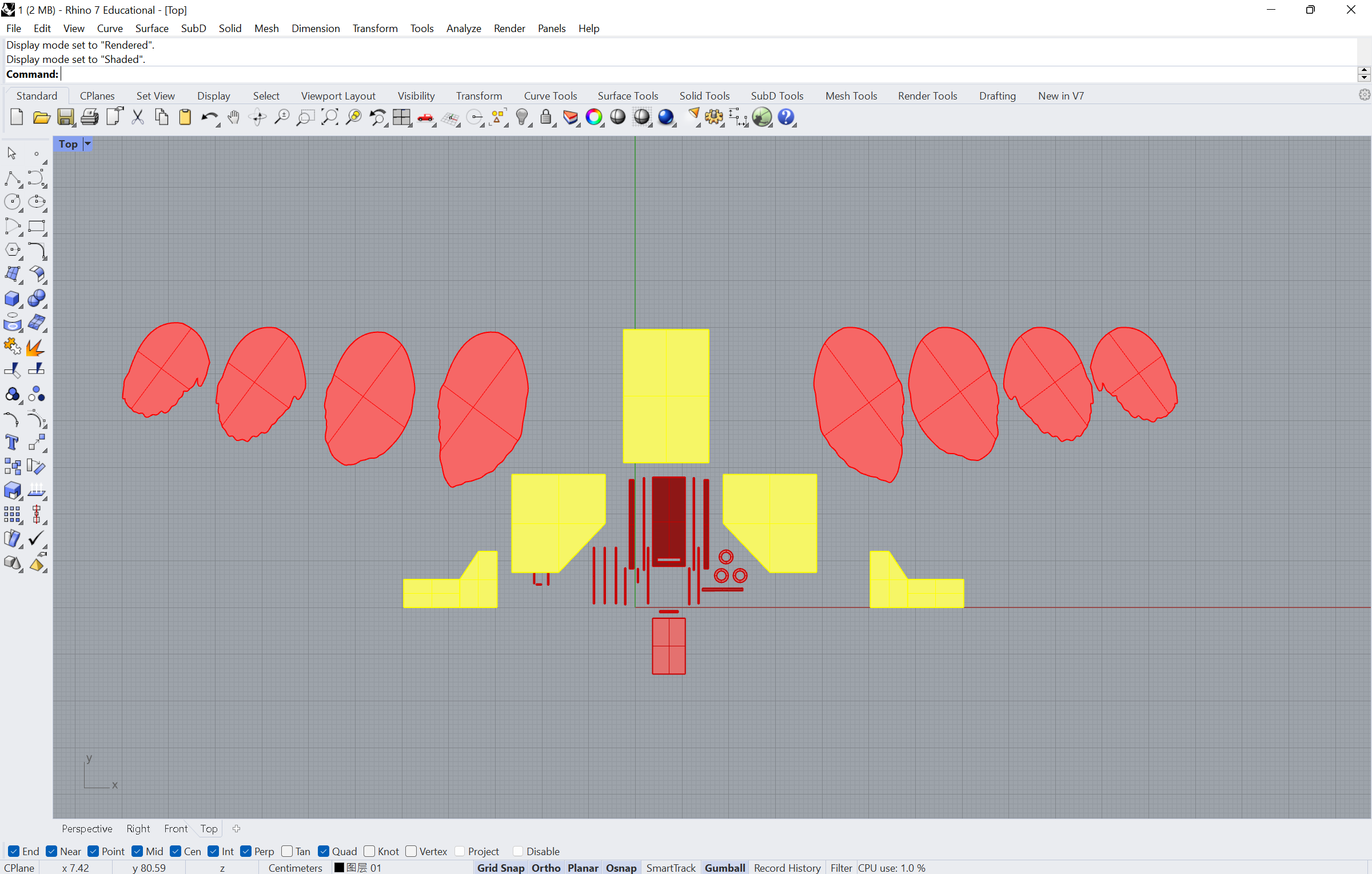1372x874 pixels.
Task: Enable the Knot osnap checkbox
Action: point(369,851)
